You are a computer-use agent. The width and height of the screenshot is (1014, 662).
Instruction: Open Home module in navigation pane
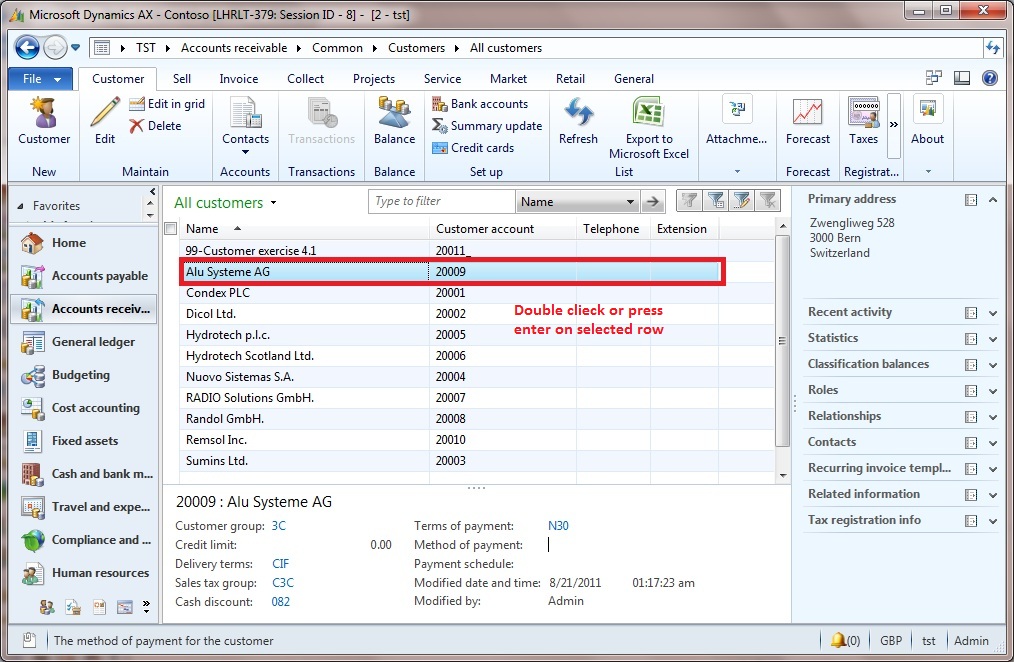(83, 243)
